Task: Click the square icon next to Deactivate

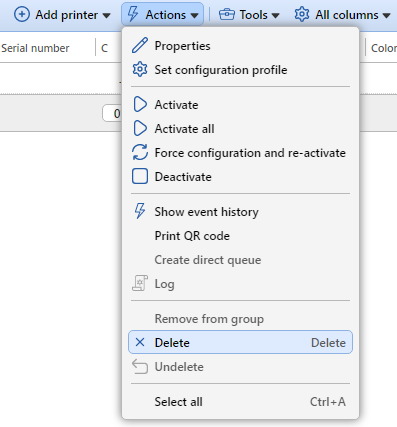Action: 140,176
